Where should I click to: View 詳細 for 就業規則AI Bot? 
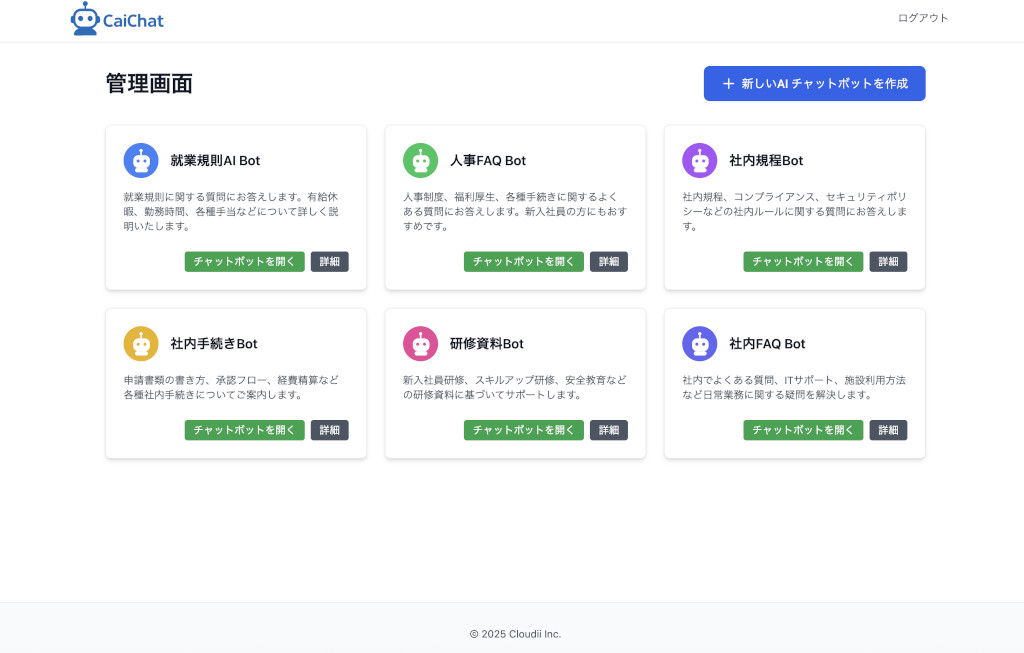point(329,262)
